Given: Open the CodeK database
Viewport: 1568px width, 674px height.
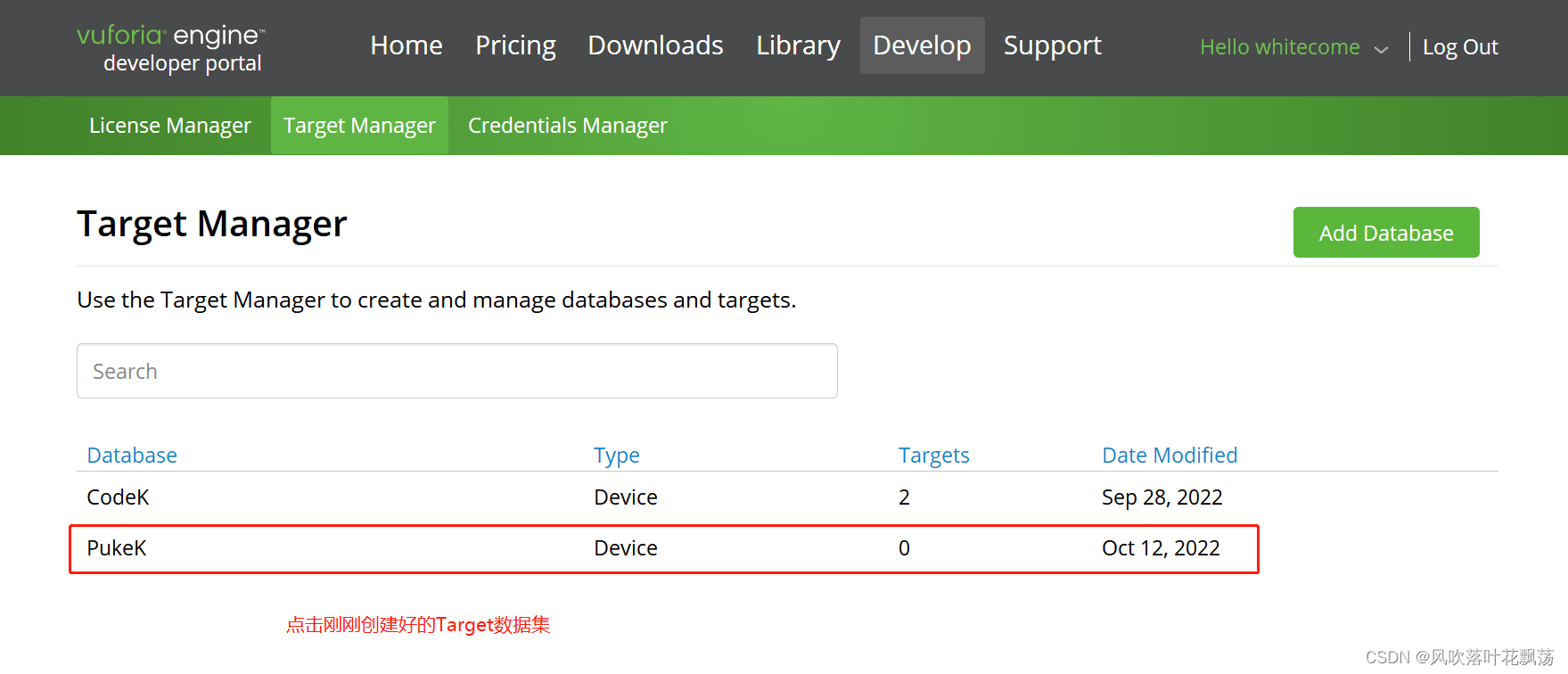Looking at the screenshot, I should tap(118, 497).
